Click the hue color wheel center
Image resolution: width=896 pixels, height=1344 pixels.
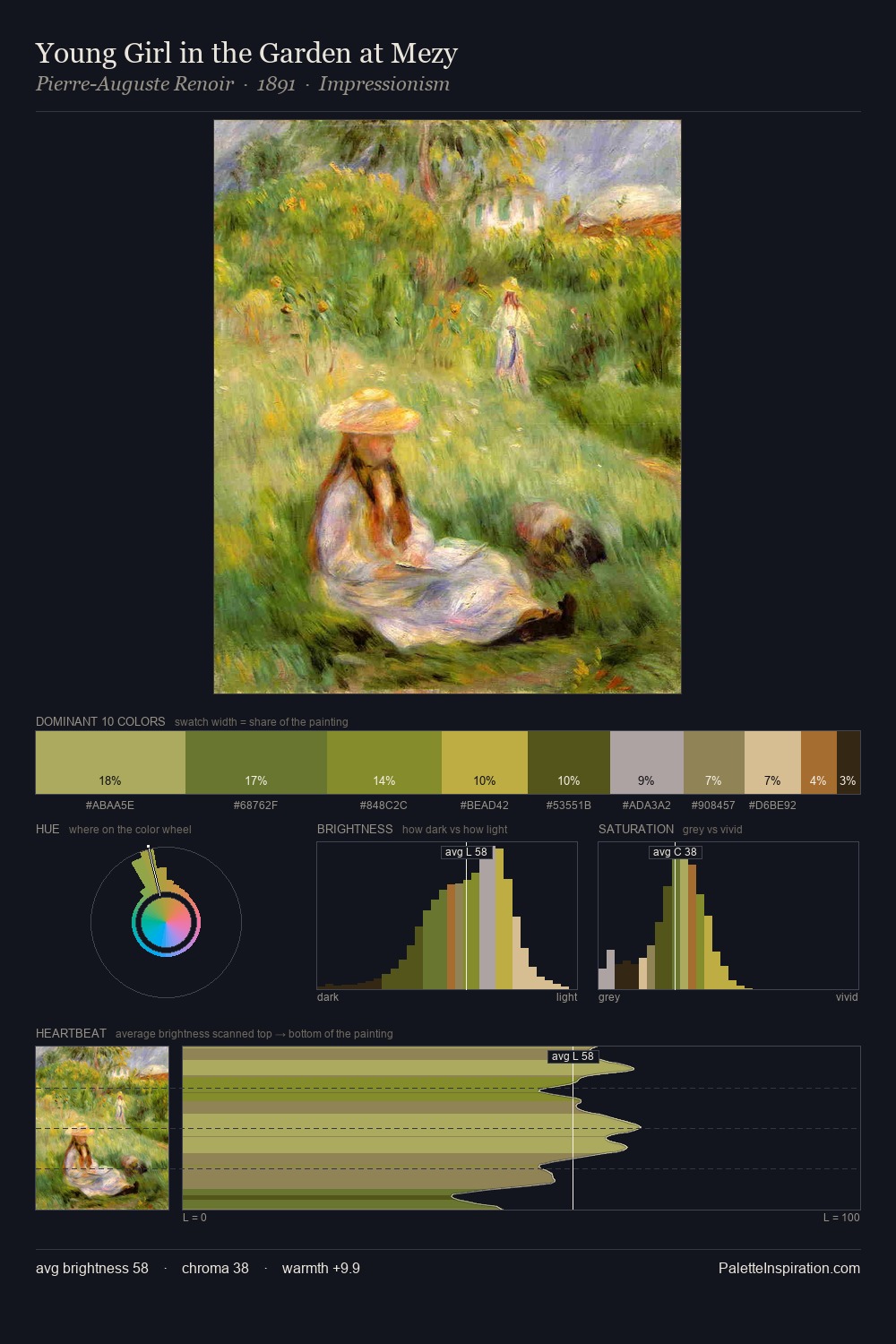click(x=166, y=922)
